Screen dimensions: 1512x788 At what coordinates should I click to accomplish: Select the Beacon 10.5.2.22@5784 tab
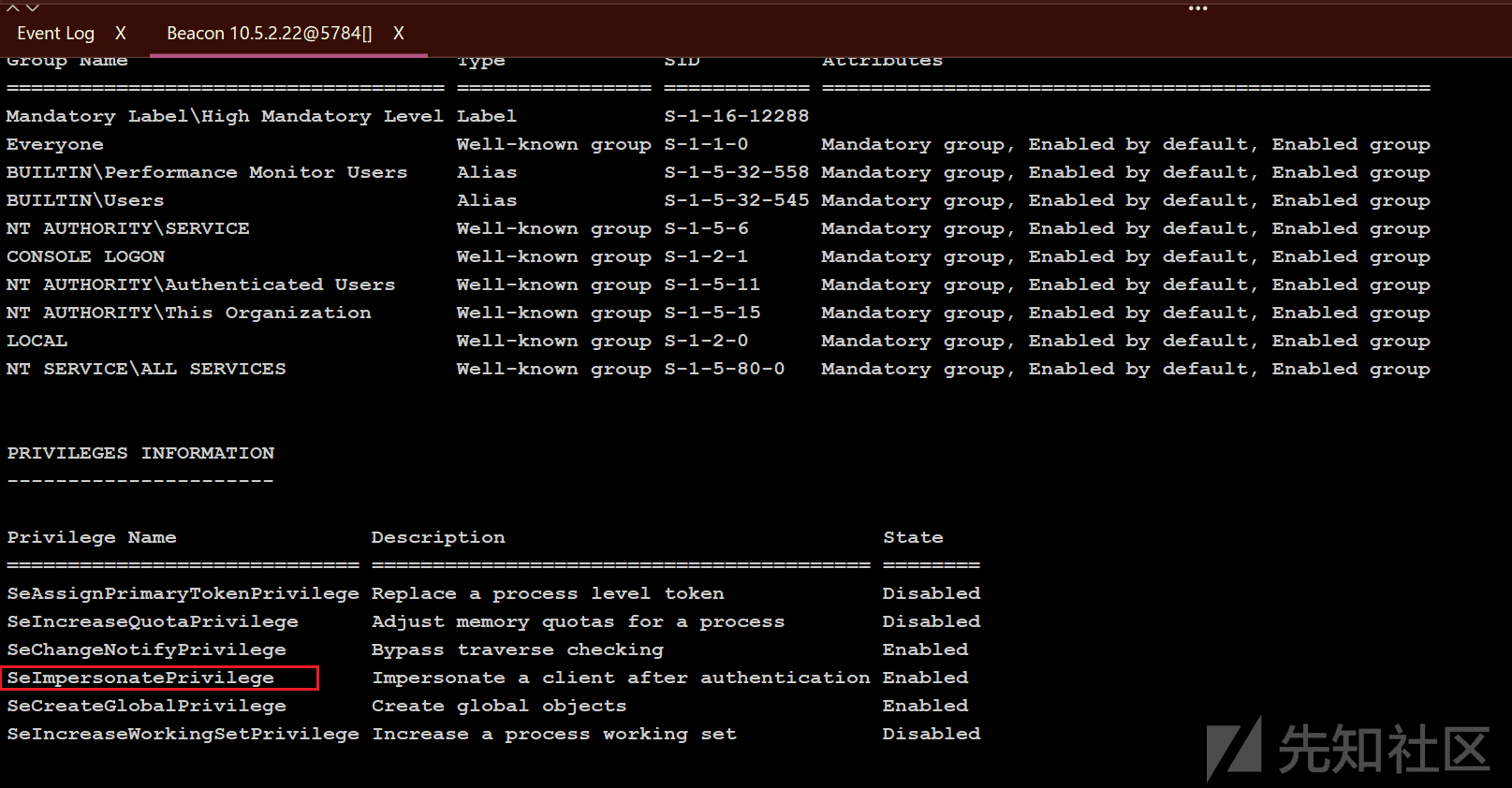[x=269, y=34]
